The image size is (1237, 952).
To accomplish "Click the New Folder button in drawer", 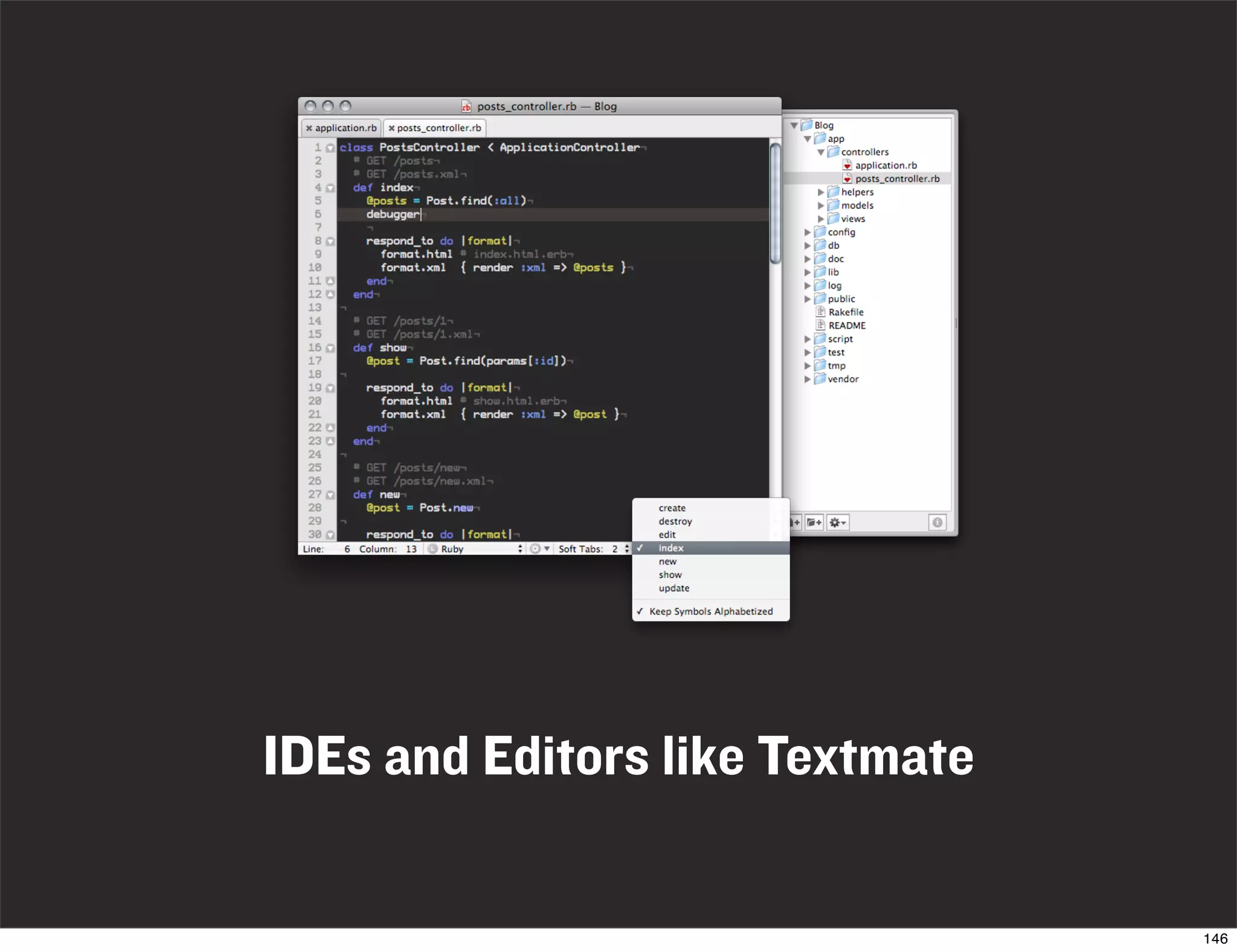I will coord(814,522).
